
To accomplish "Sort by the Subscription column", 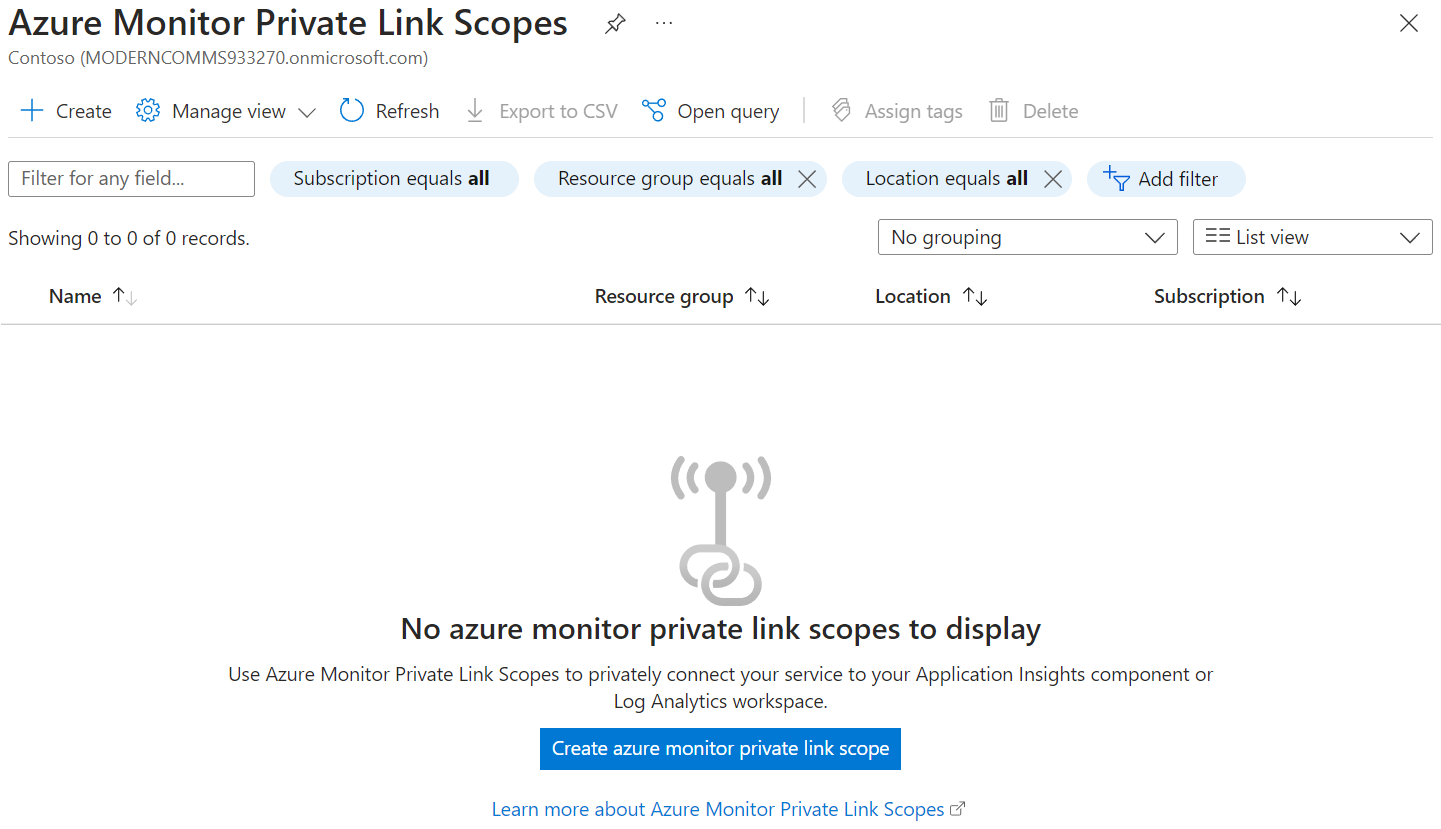I will (x=1228, y=296).
